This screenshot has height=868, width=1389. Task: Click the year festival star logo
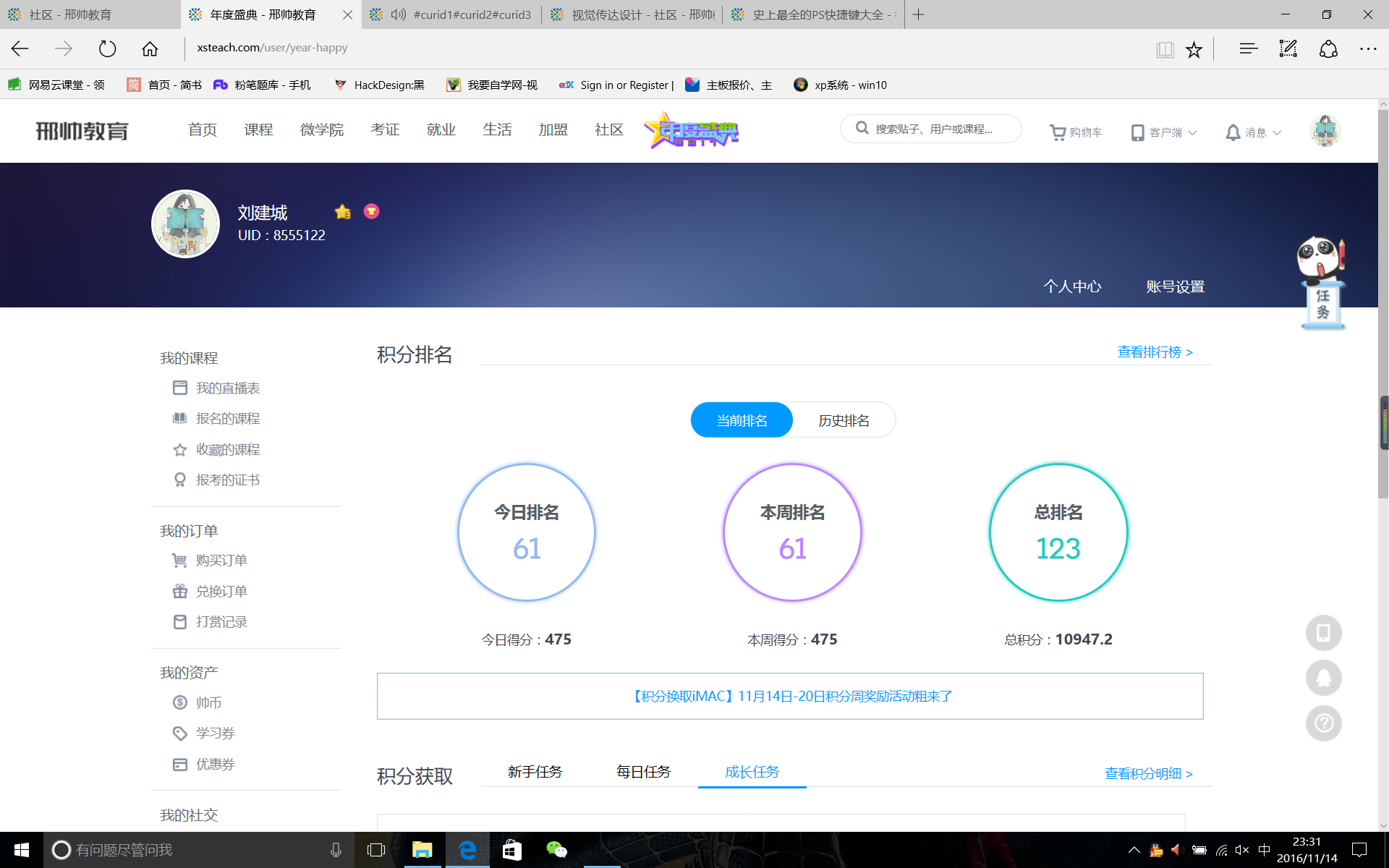point(692,131)
